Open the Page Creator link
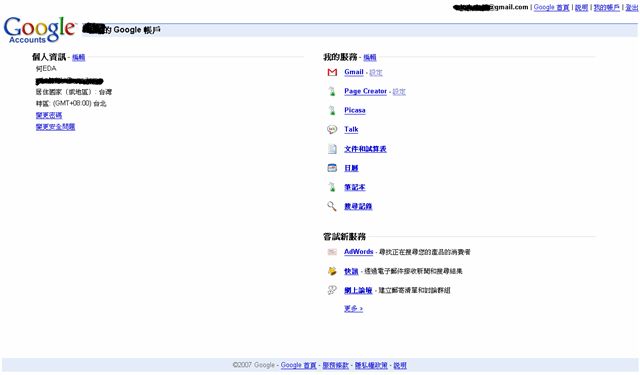This screenshot has width=640, height=375. (366, 91)
